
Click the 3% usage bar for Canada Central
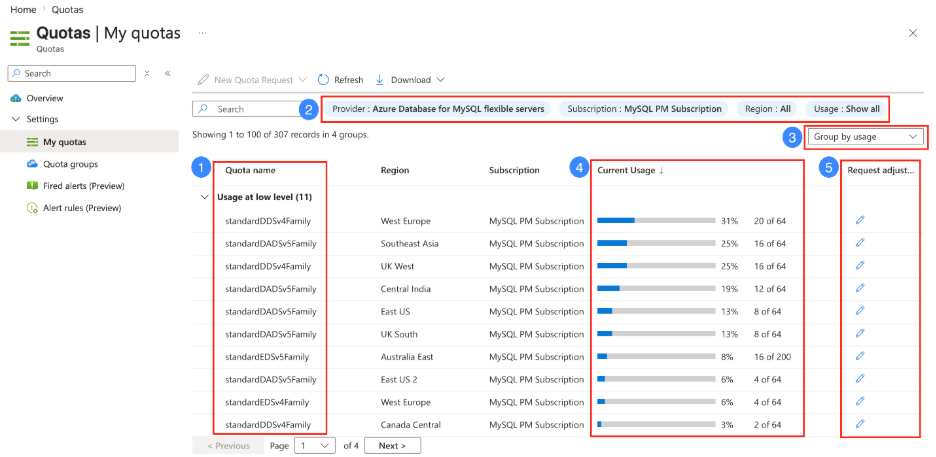[656, 425]
